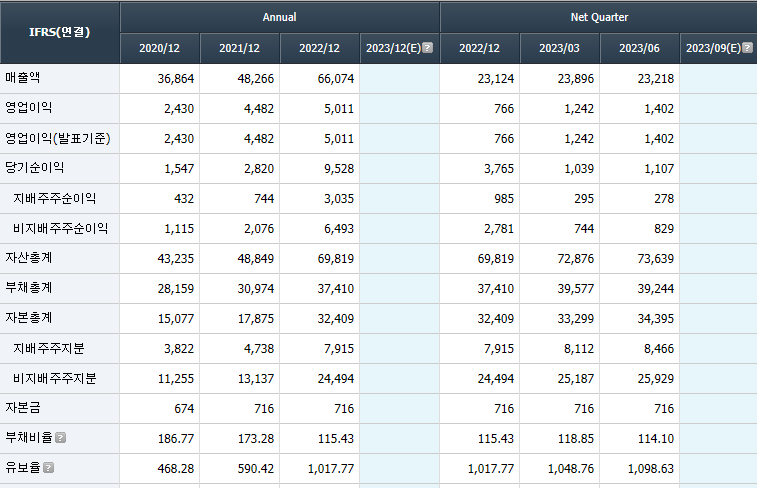This screenshot has width=757, height=488.
Task: Open the 유보율 help question-mark icon
Action: [48, 468]
